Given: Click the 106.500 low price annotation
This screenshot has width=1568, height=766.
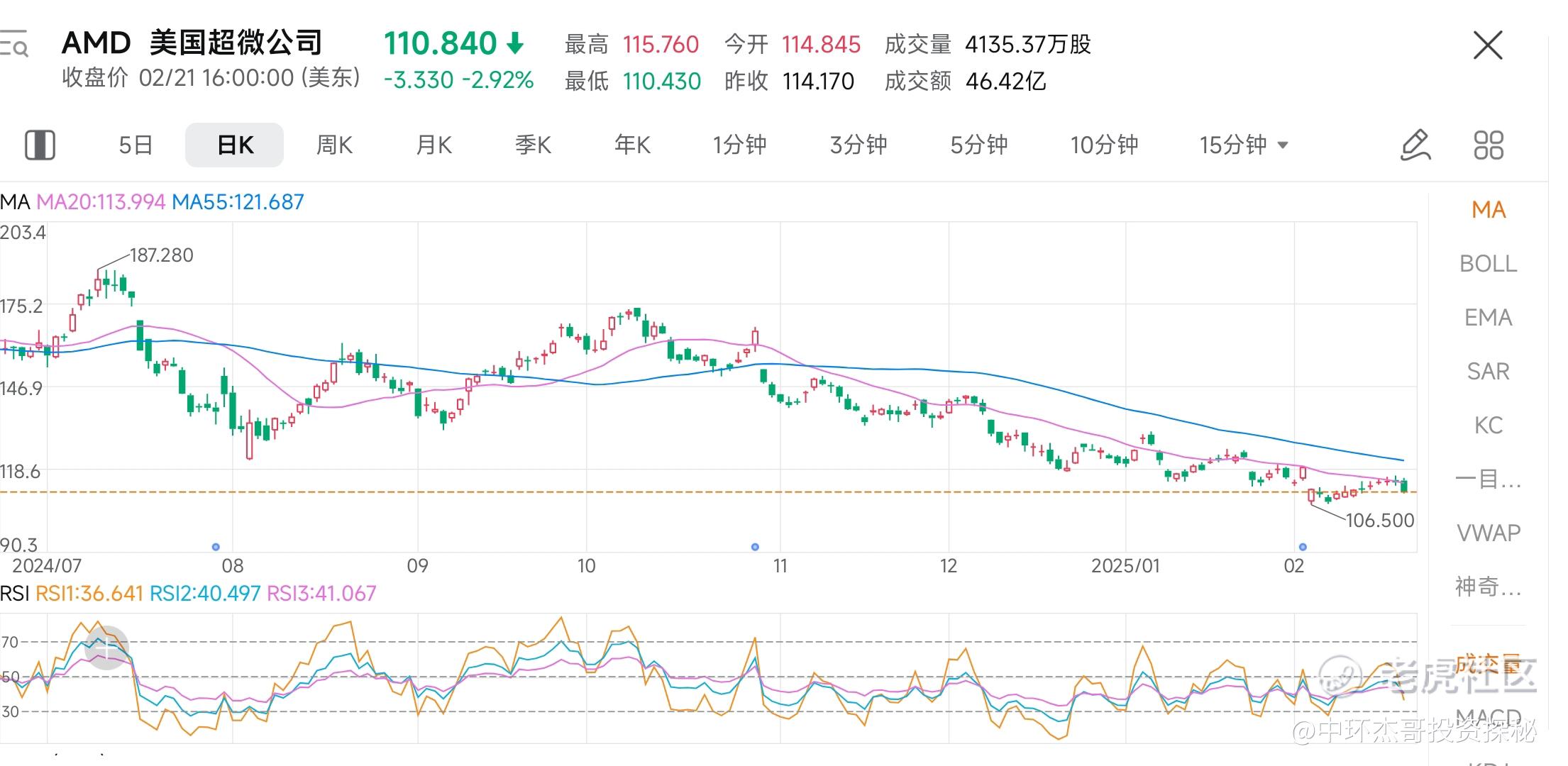Looking at the screenshot, I should coord(1380,521).
